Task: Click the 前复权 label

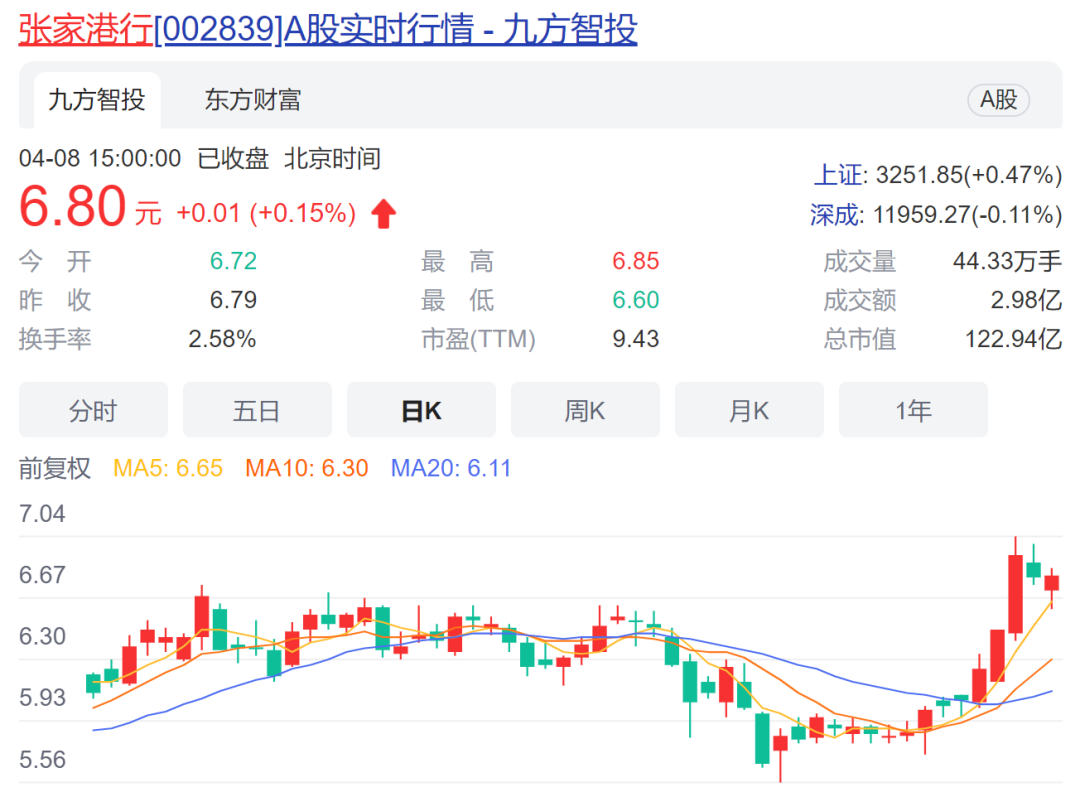Action: coord(55,468)
